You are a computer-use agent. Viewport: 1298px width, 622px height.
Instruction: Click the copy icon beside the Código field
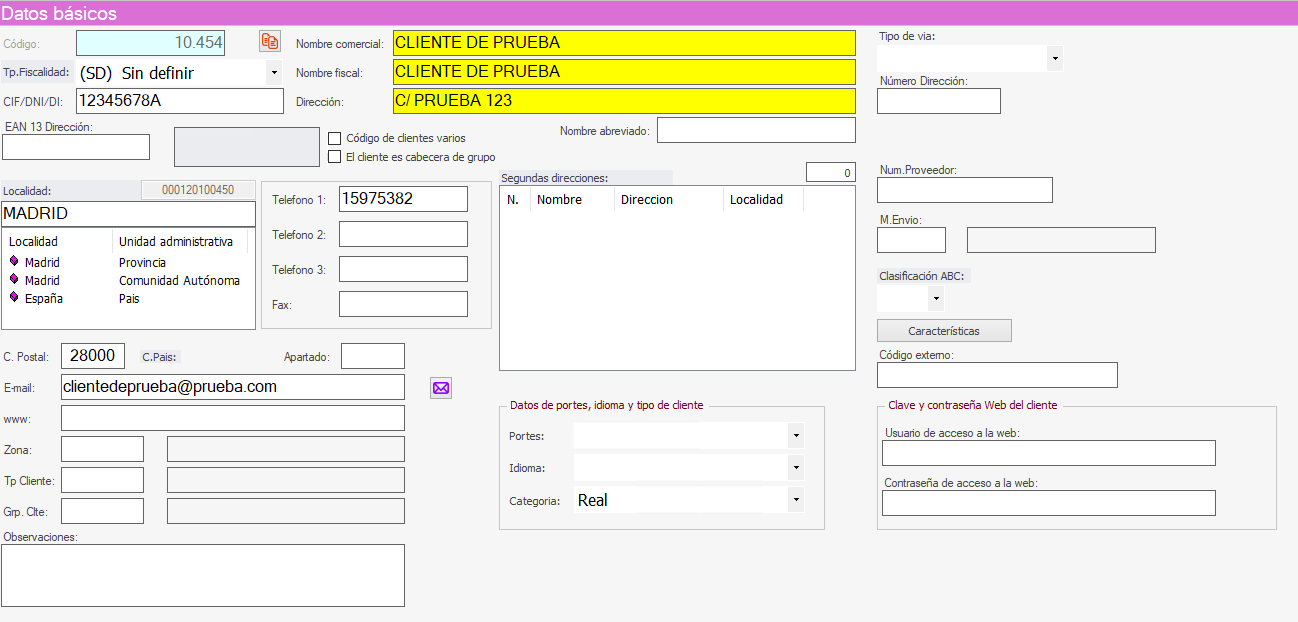tap(270, 41)
